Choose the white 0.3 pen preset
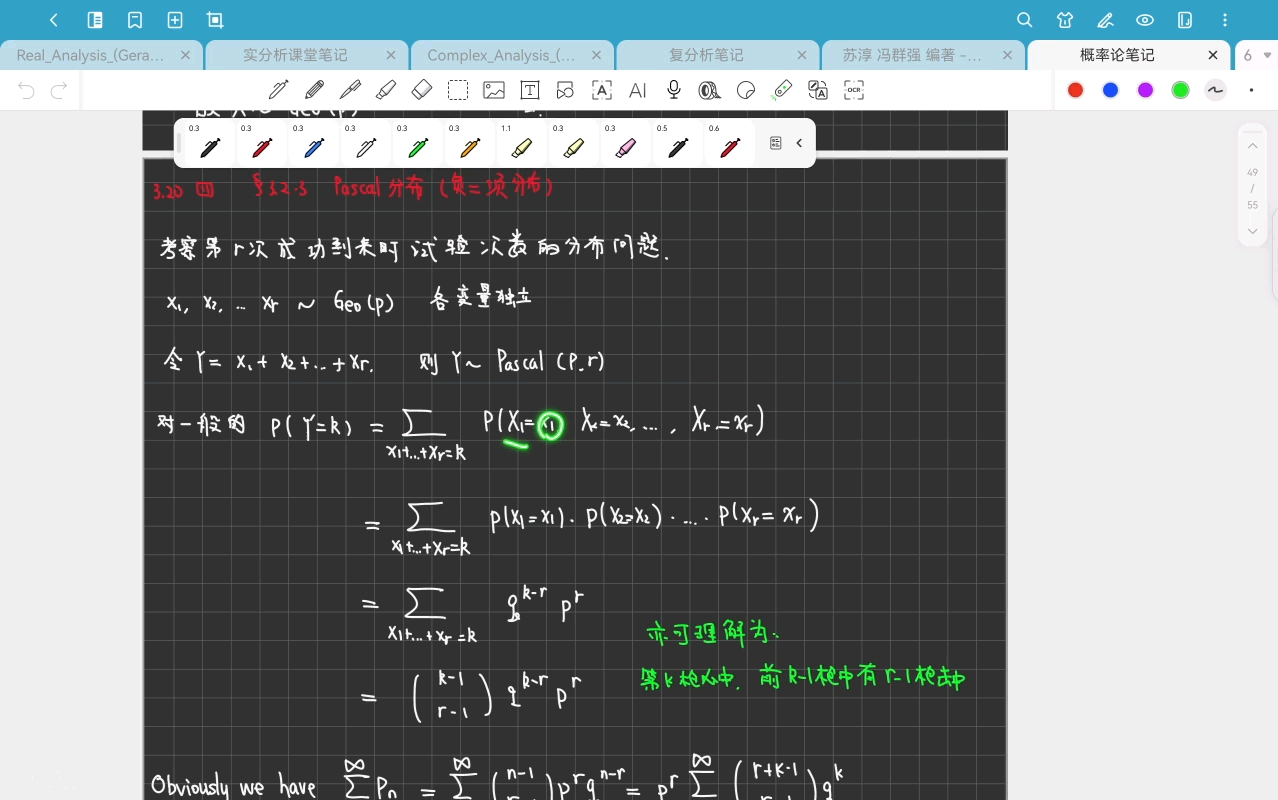 pos(366,144)
